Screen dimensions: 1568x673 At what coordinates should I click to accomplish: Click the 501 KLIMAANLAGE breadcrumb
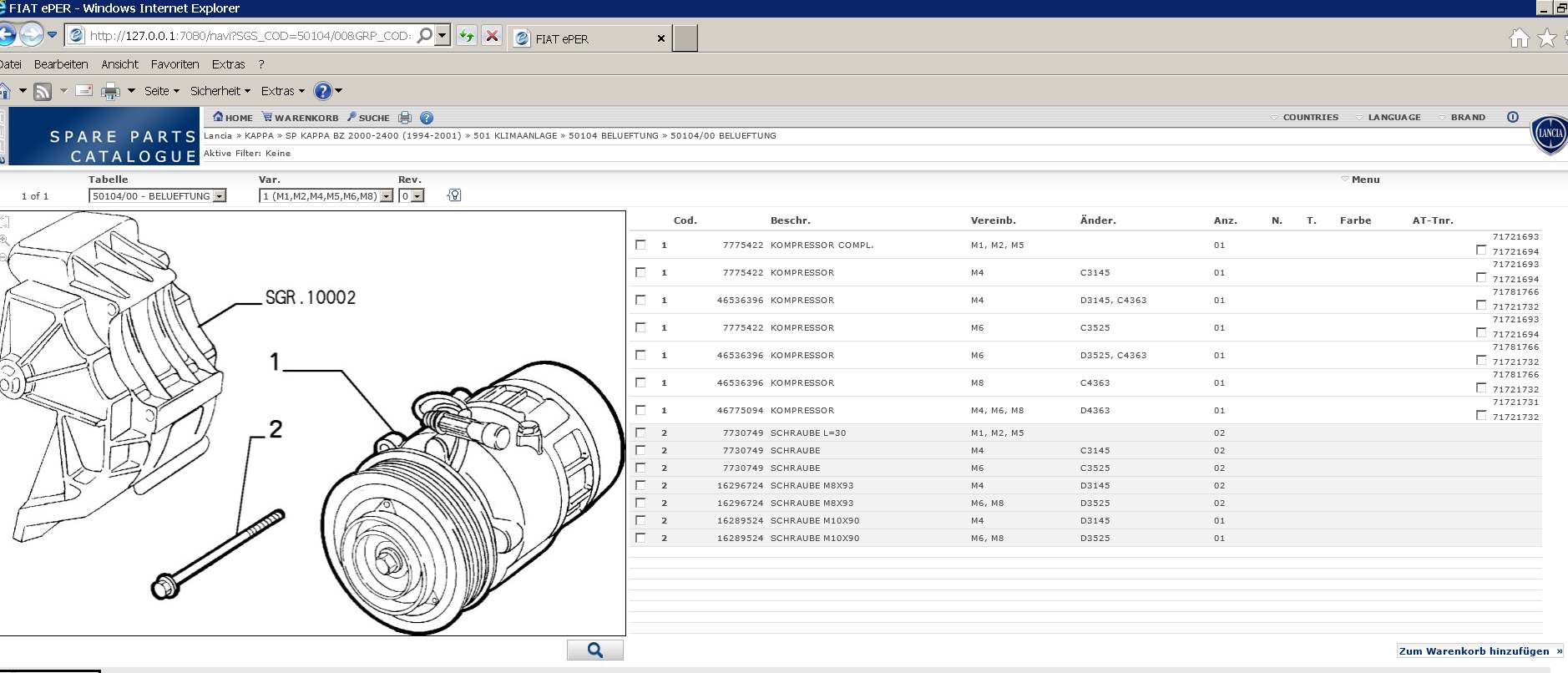point(515,135)
